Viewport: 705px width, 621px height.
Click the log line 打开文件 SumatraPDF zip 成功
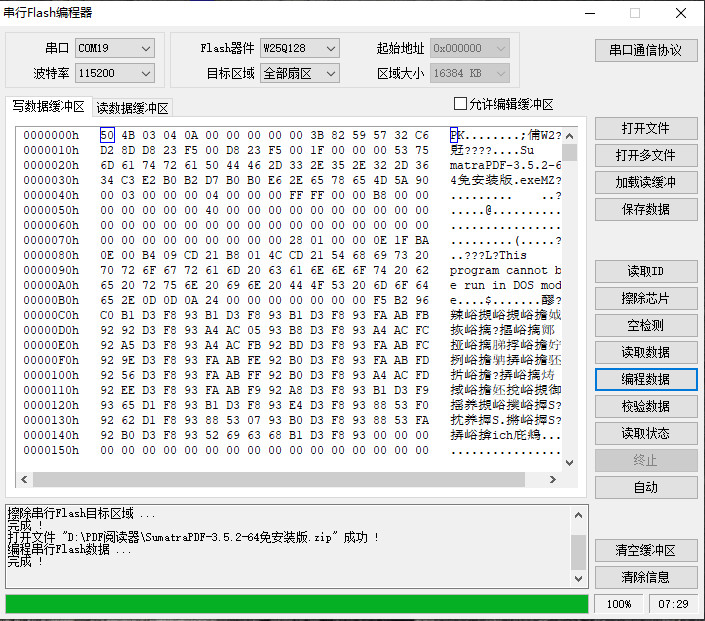[x=193, y=537]
